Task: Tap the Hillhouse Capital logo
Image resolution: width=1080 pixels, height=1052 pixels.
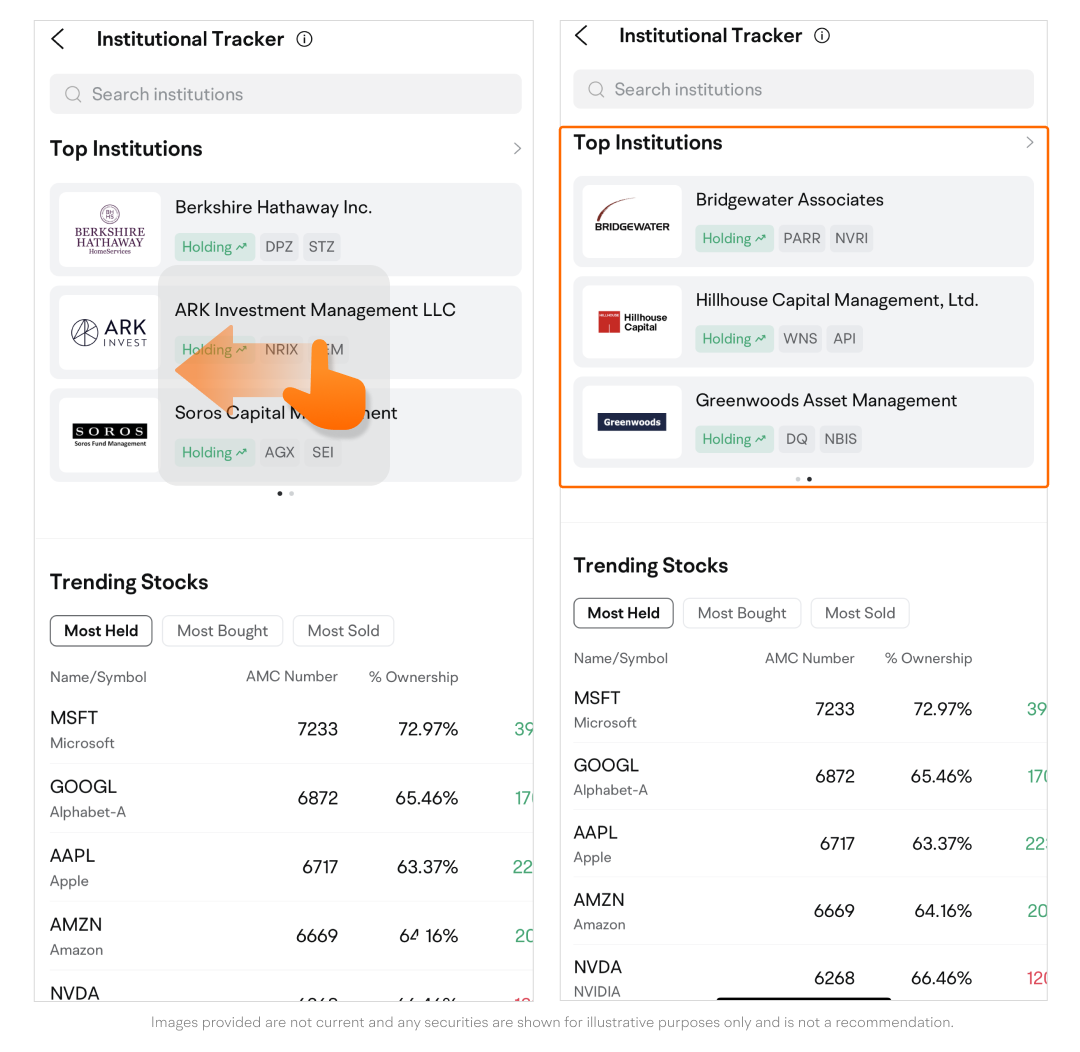Action: (x=632, y=322)
